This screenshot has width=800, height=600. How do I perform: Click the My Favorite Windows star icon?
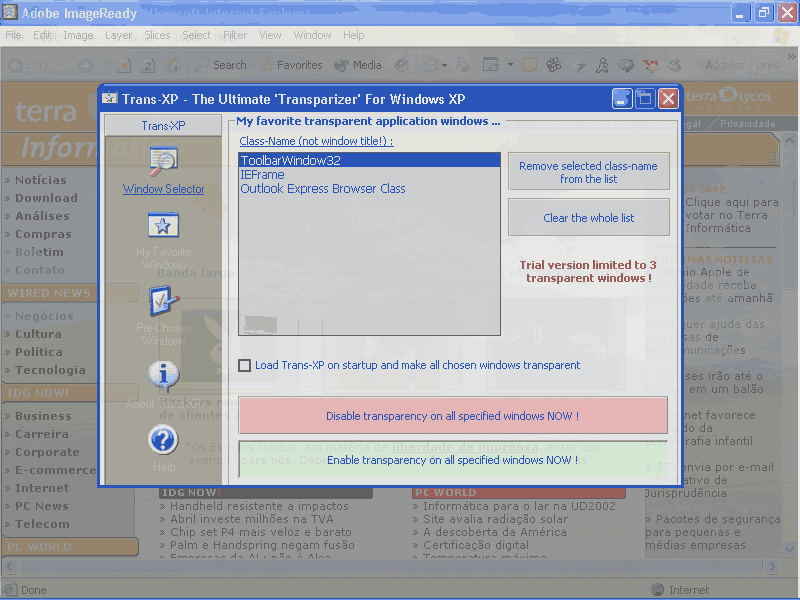[163, 225]
